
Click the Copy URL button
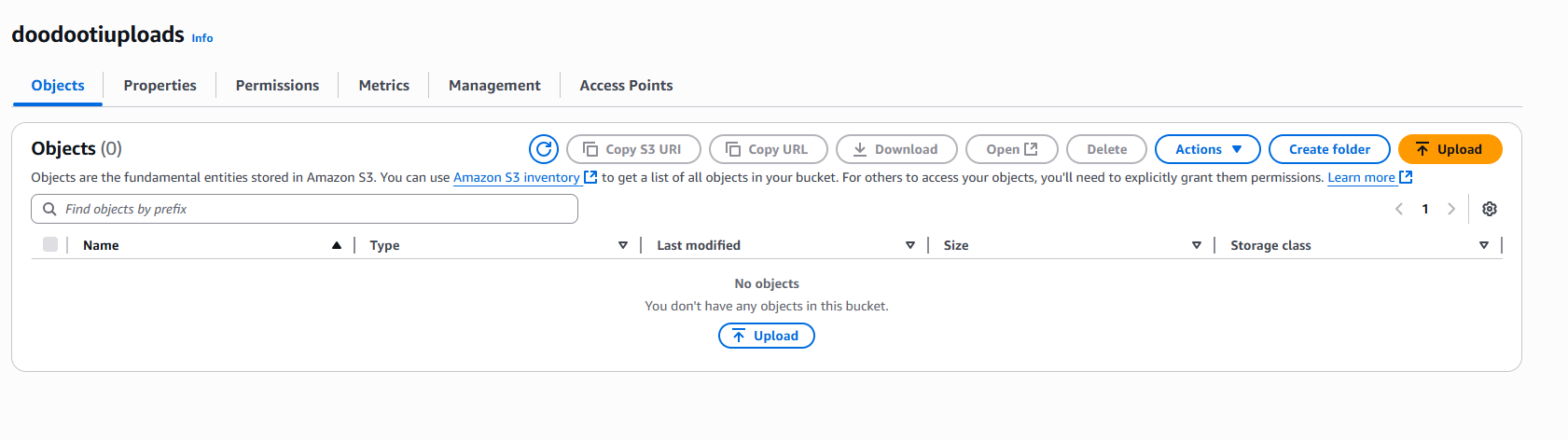click(769, 149)
